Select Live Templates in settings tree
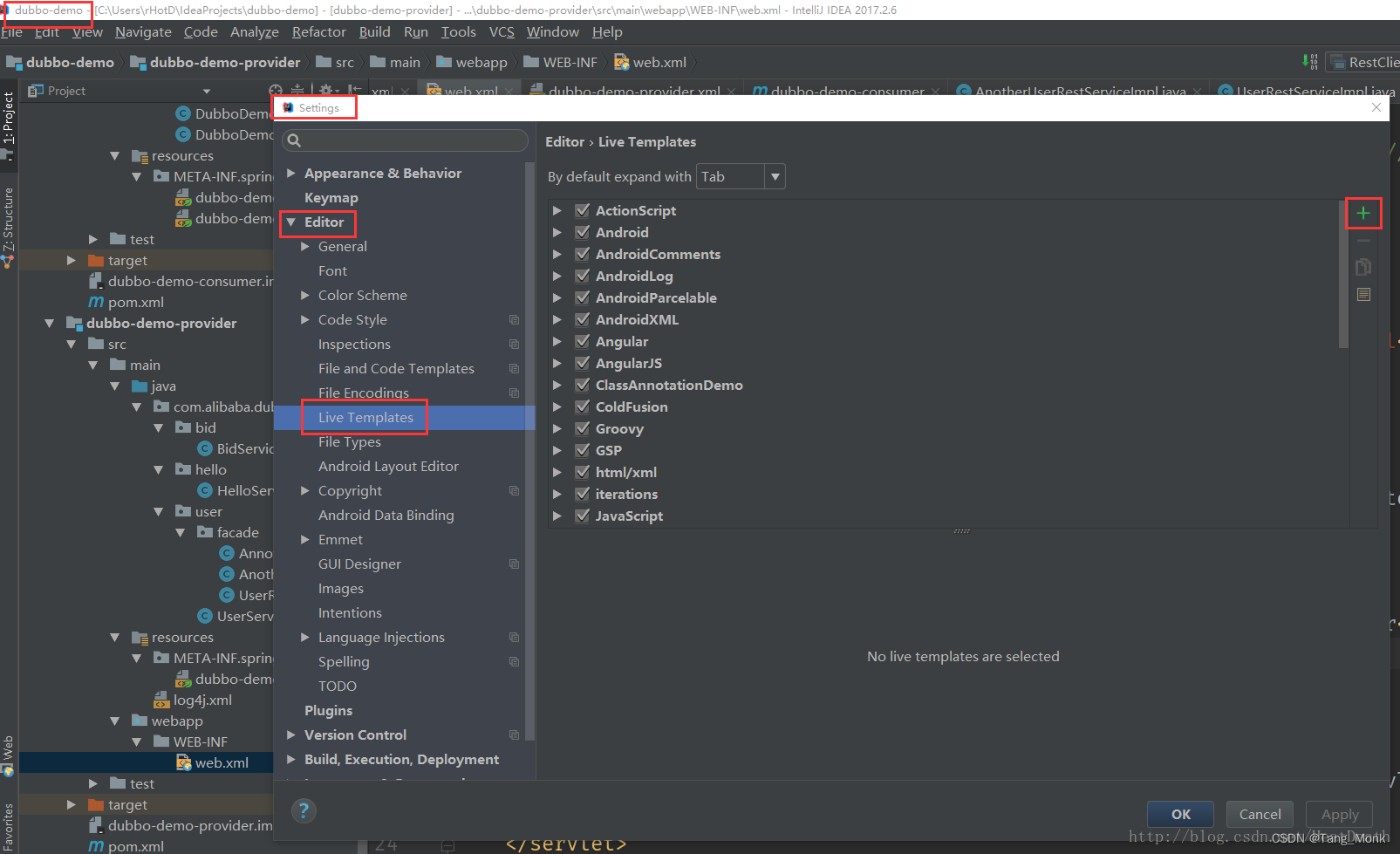Viewport: 1400px width, 854px height. point(365,418)
